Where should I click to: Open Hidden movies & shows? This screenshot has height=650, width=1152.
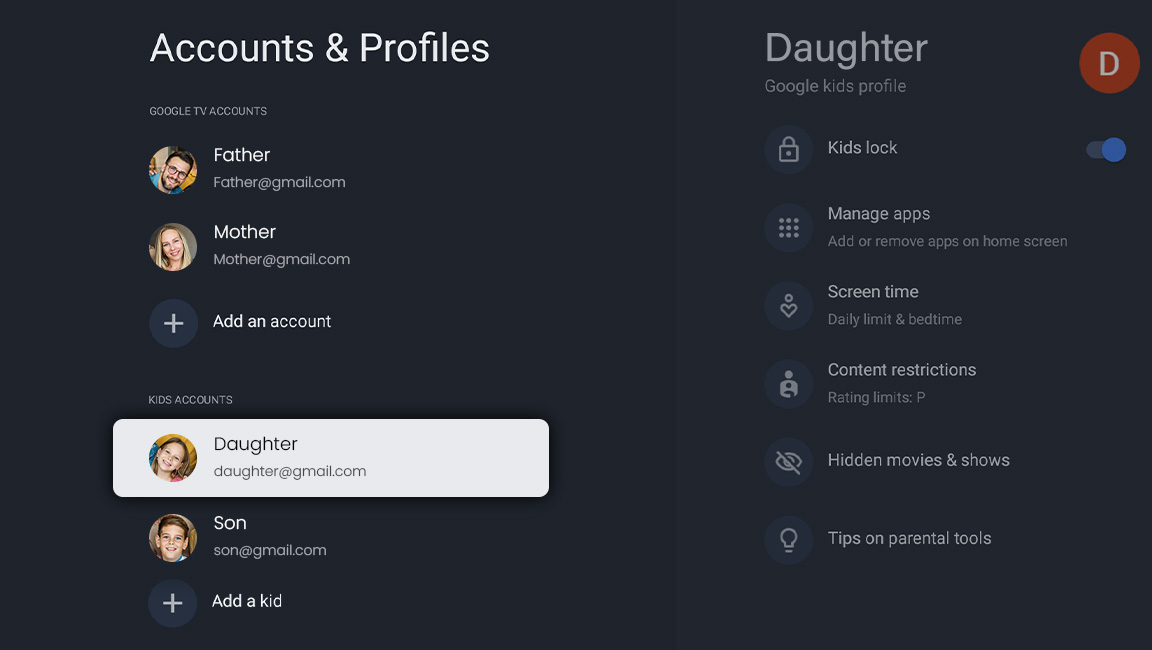click(x=918, y=460)
